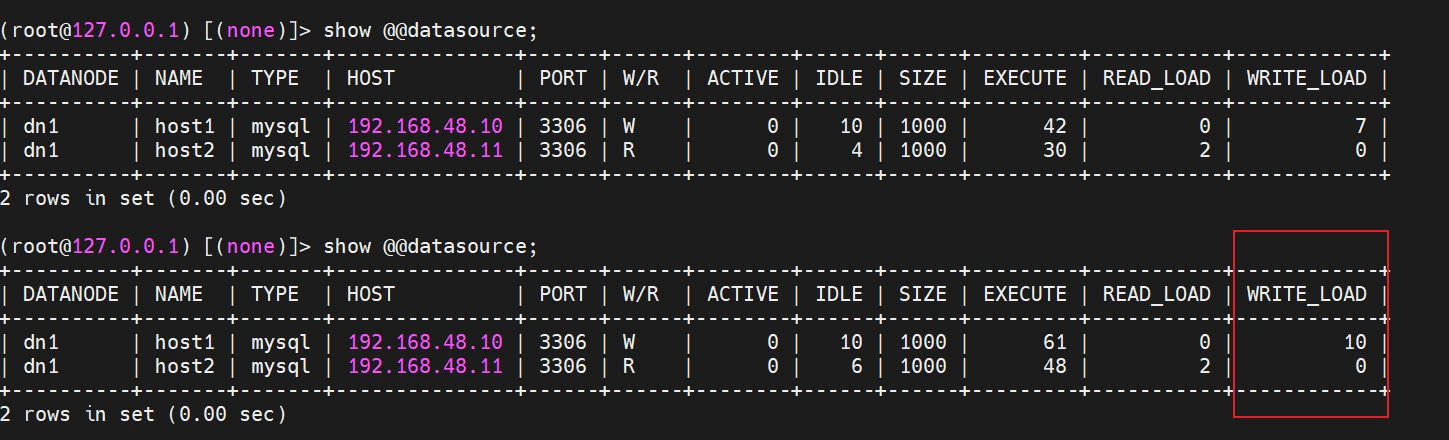Click the DATANODE header in second table
The image size is (1449, 440).
[71, 294]
